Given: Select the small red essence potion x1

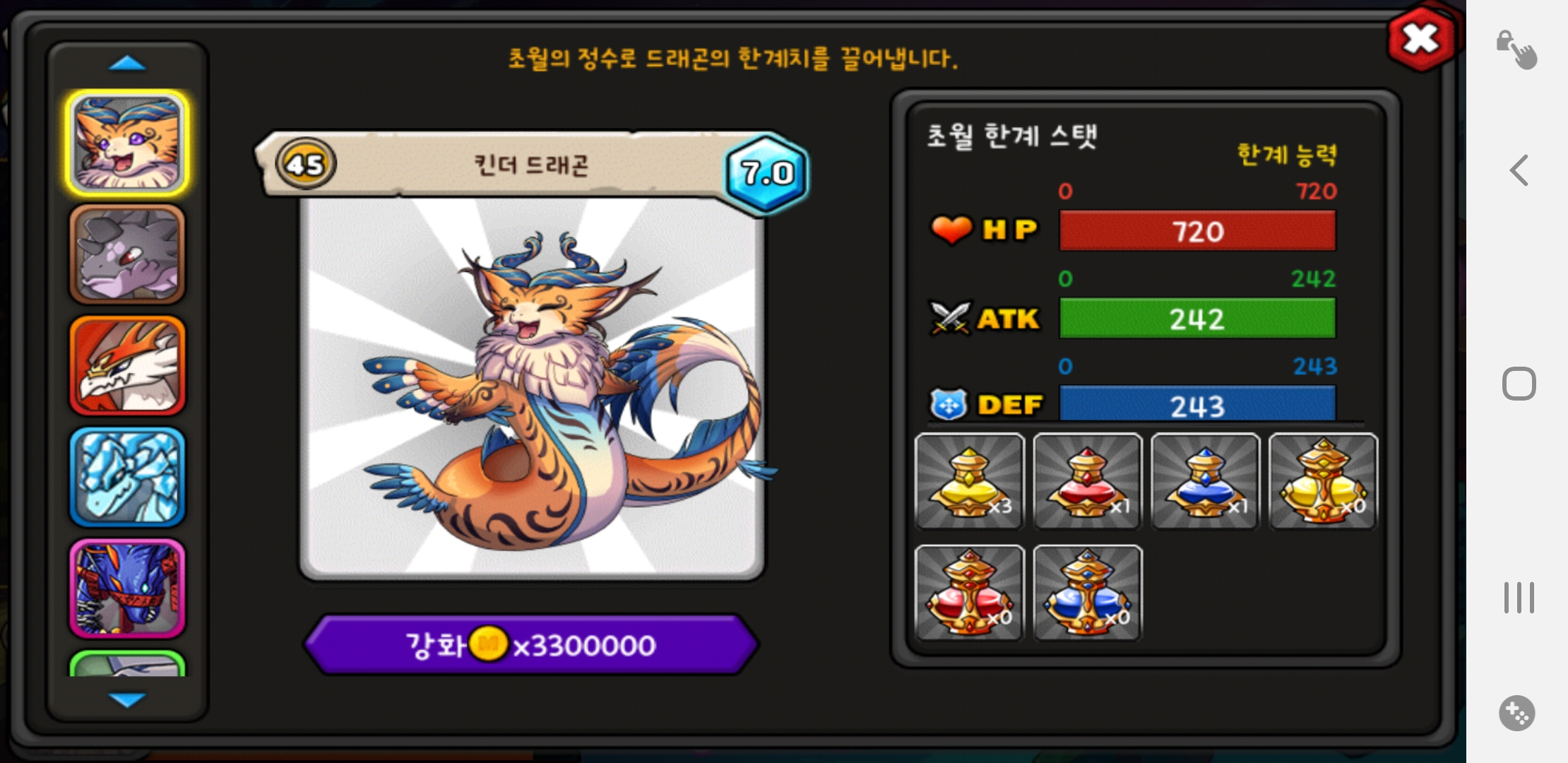Looking at the screenshot, I should 1087,481.
